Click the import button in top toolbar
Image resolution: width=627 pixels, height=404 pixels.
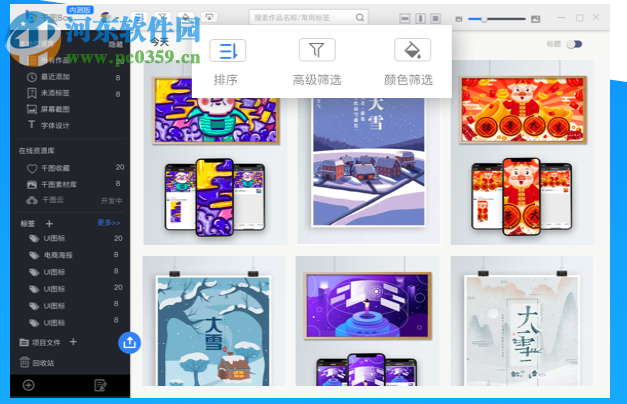point(209,17)
